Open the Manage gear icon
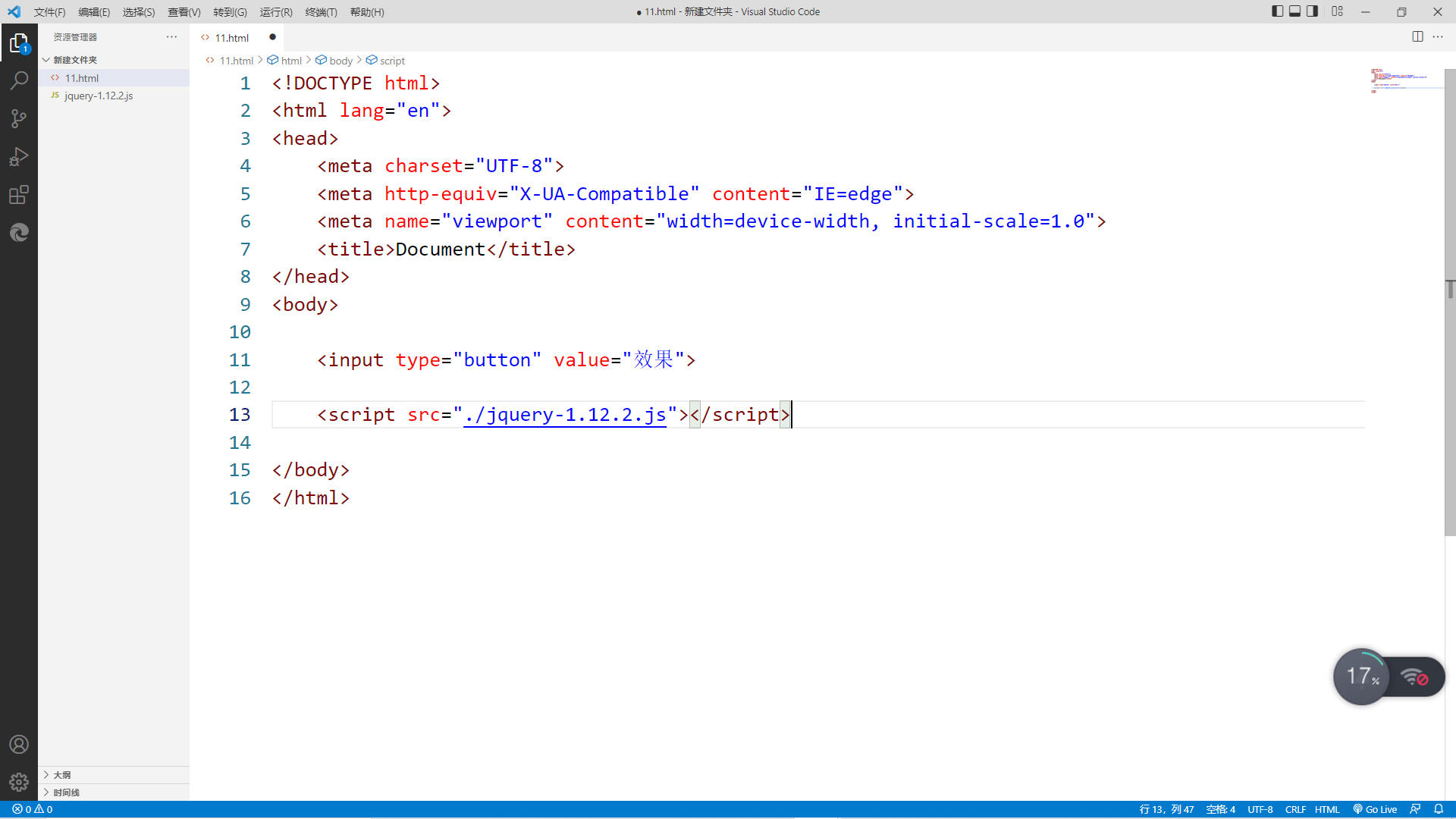 tap(19, 782)
